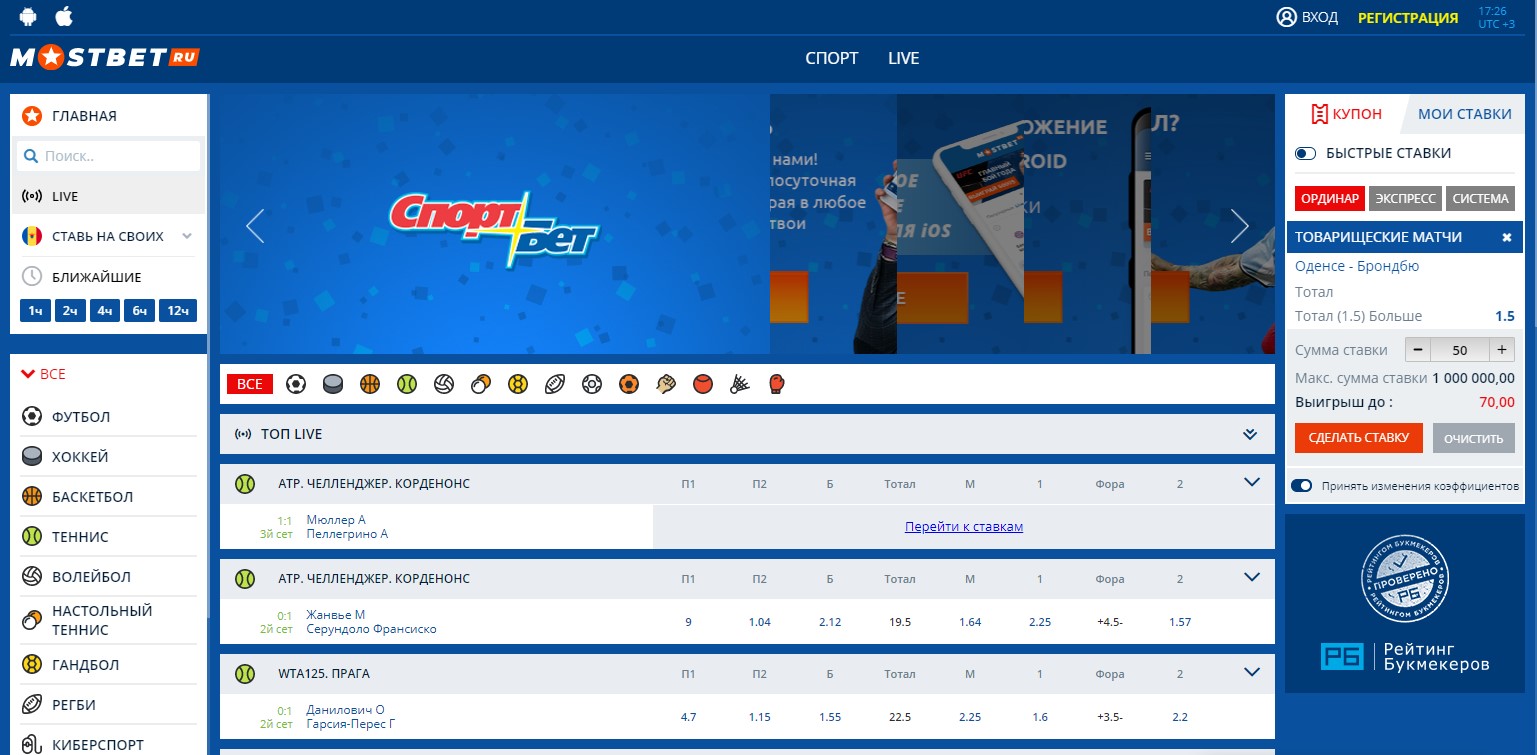Open the Рейтинг Букмекеров banner

pos(1404,604)
